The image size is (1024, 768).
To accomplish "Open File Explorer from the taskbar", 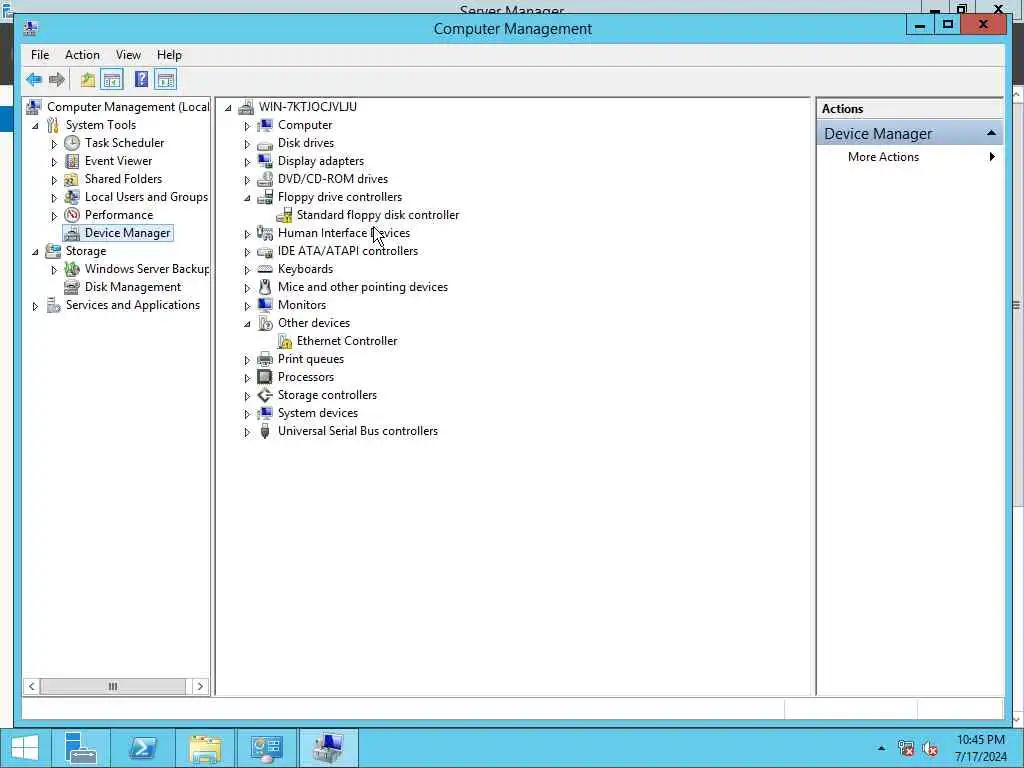I will click(204, 748).
